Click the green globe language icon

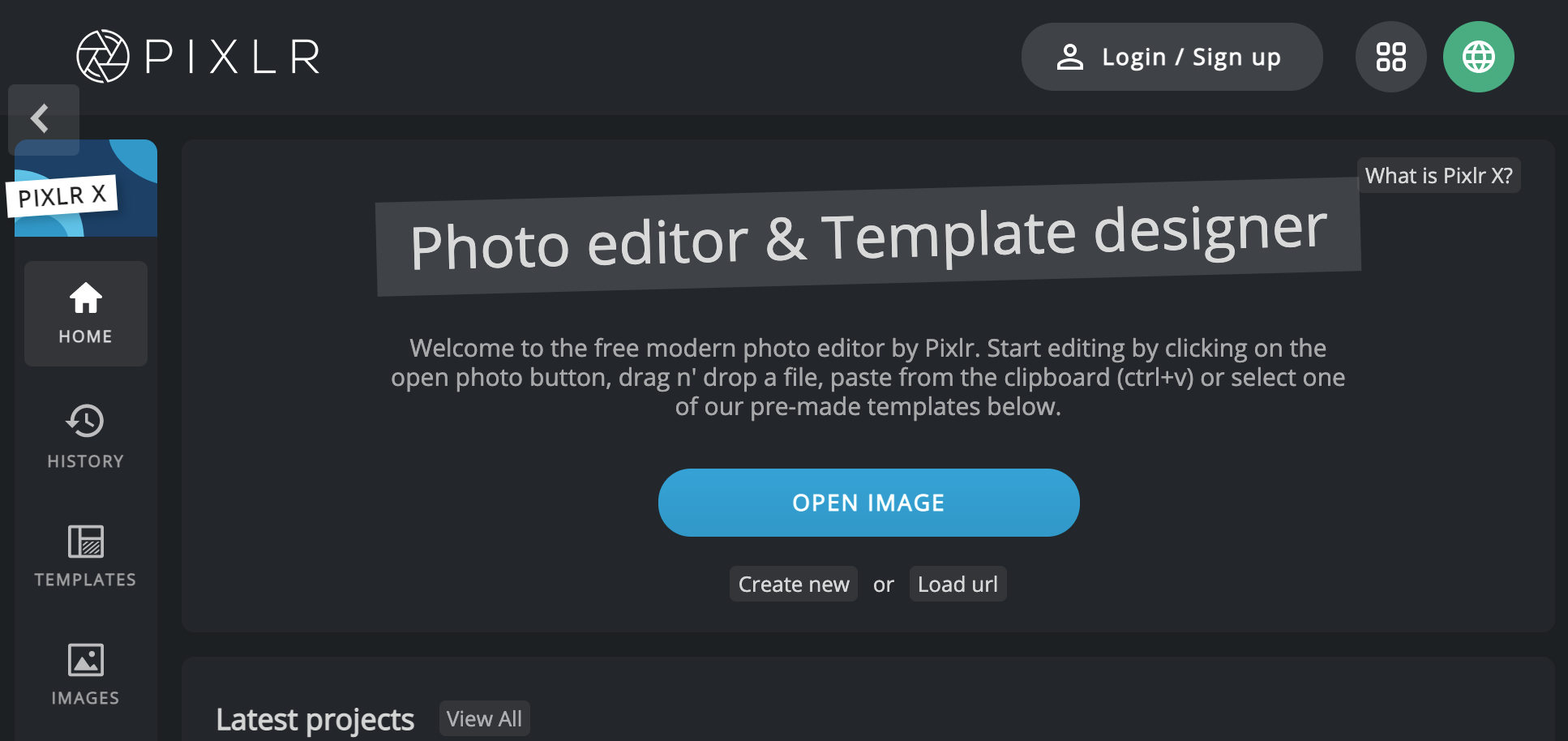1478,57
